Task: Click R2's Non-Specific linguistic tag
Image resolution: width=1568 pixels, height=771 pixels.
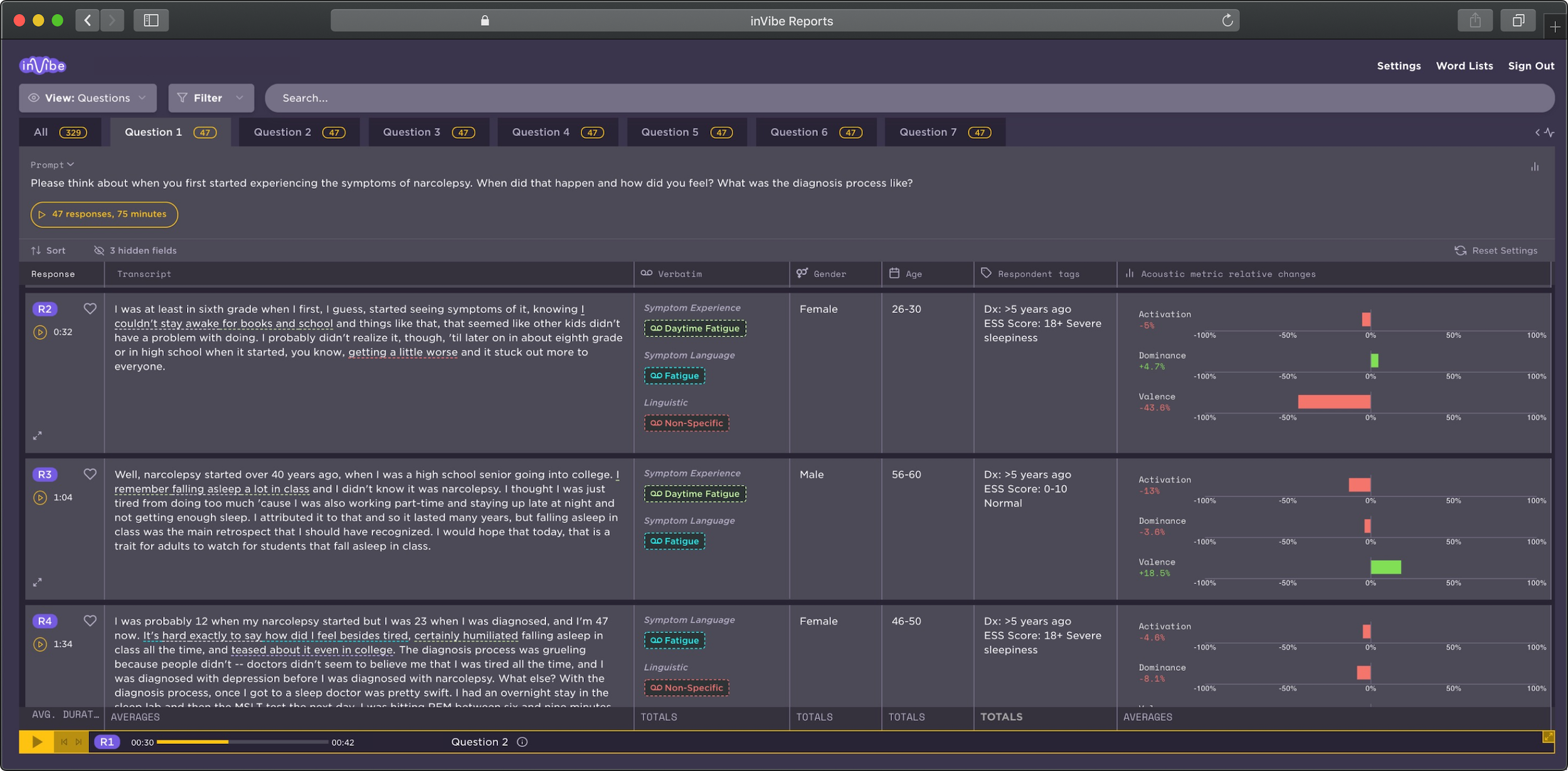Action: click(686, 423)
